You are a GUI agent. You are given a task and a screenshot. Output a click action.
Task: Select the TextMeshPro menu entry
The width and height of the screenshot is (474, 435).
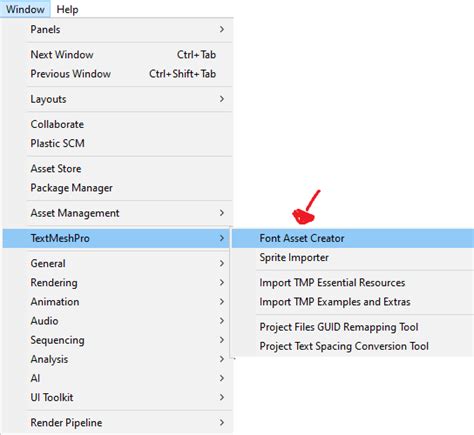pyautogui.click(x=116, y=238)
